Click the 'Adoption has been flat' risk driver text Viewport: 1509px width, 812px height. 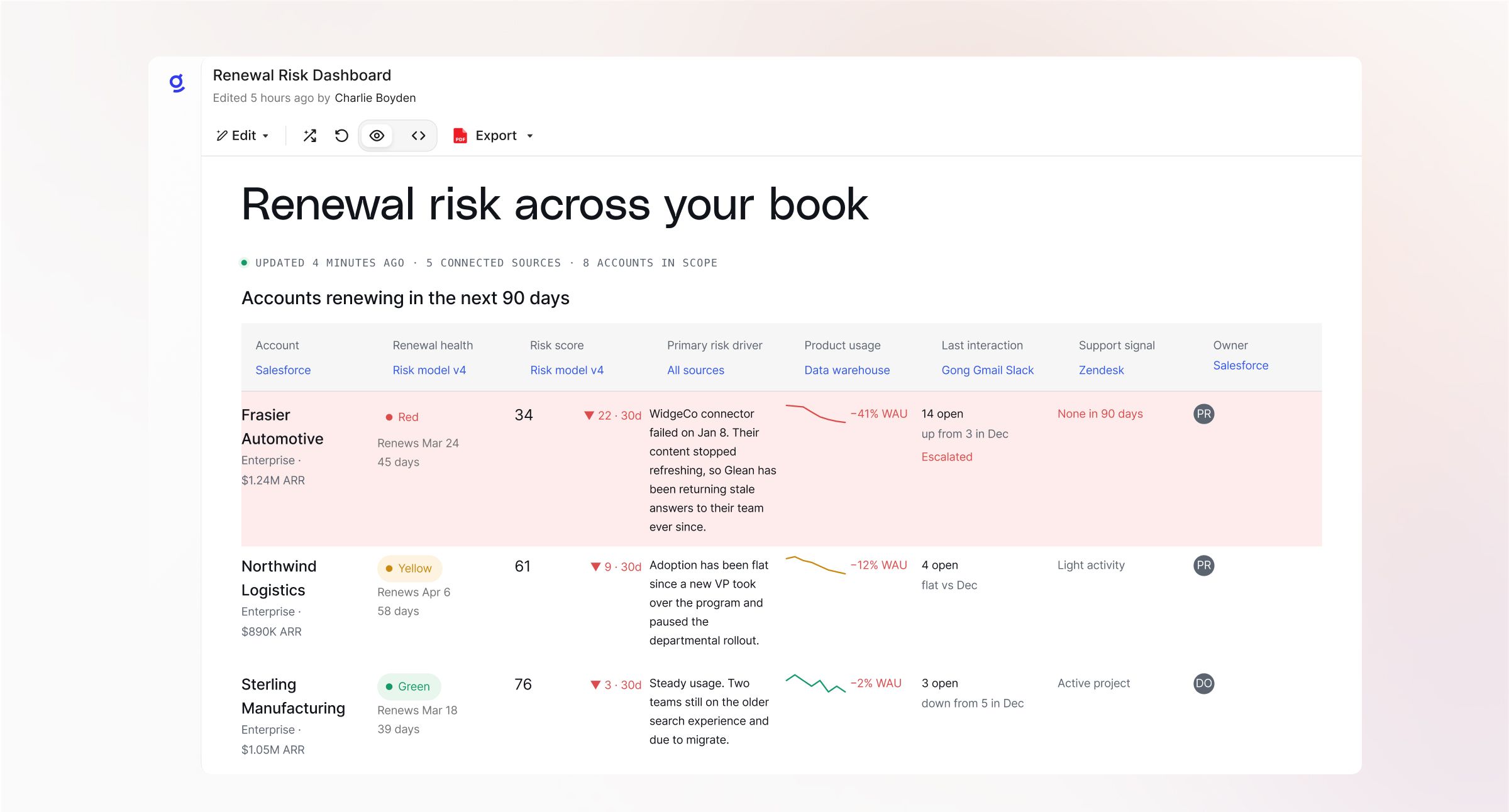709,603
